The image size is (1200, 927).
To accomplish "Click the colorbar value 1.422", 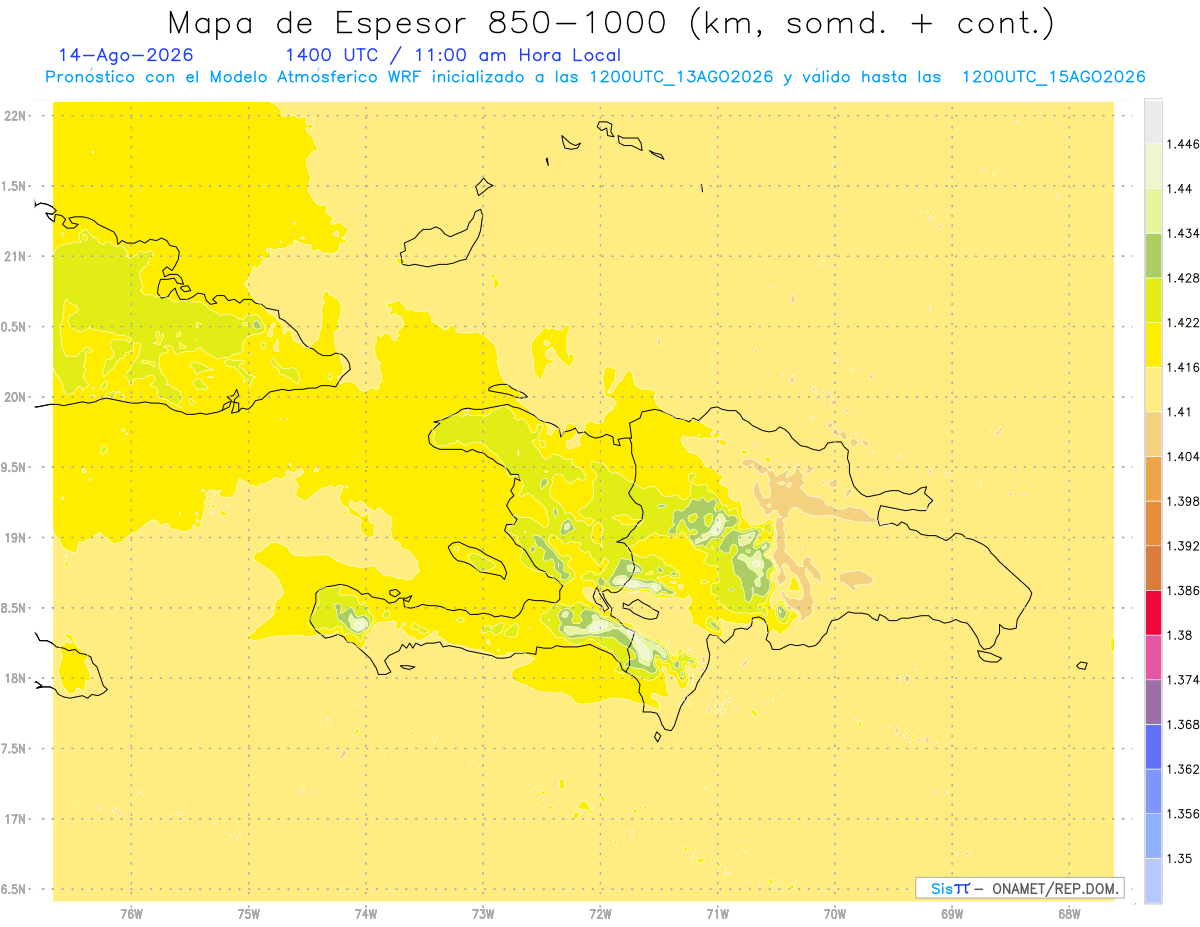I will (x=1184, y=322).
